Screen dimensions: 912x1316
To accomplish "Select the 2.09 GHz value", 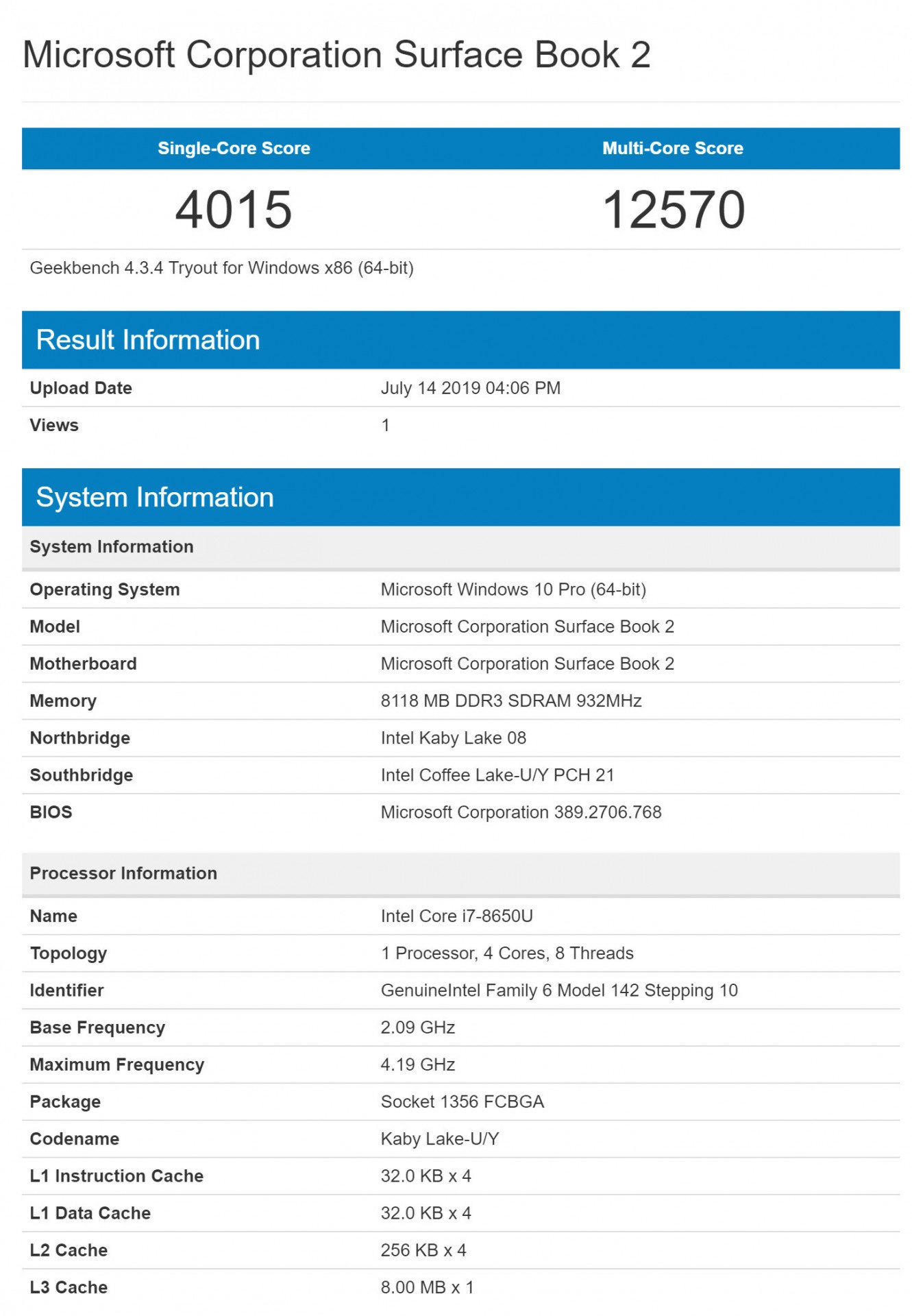I will [418, 1027].
